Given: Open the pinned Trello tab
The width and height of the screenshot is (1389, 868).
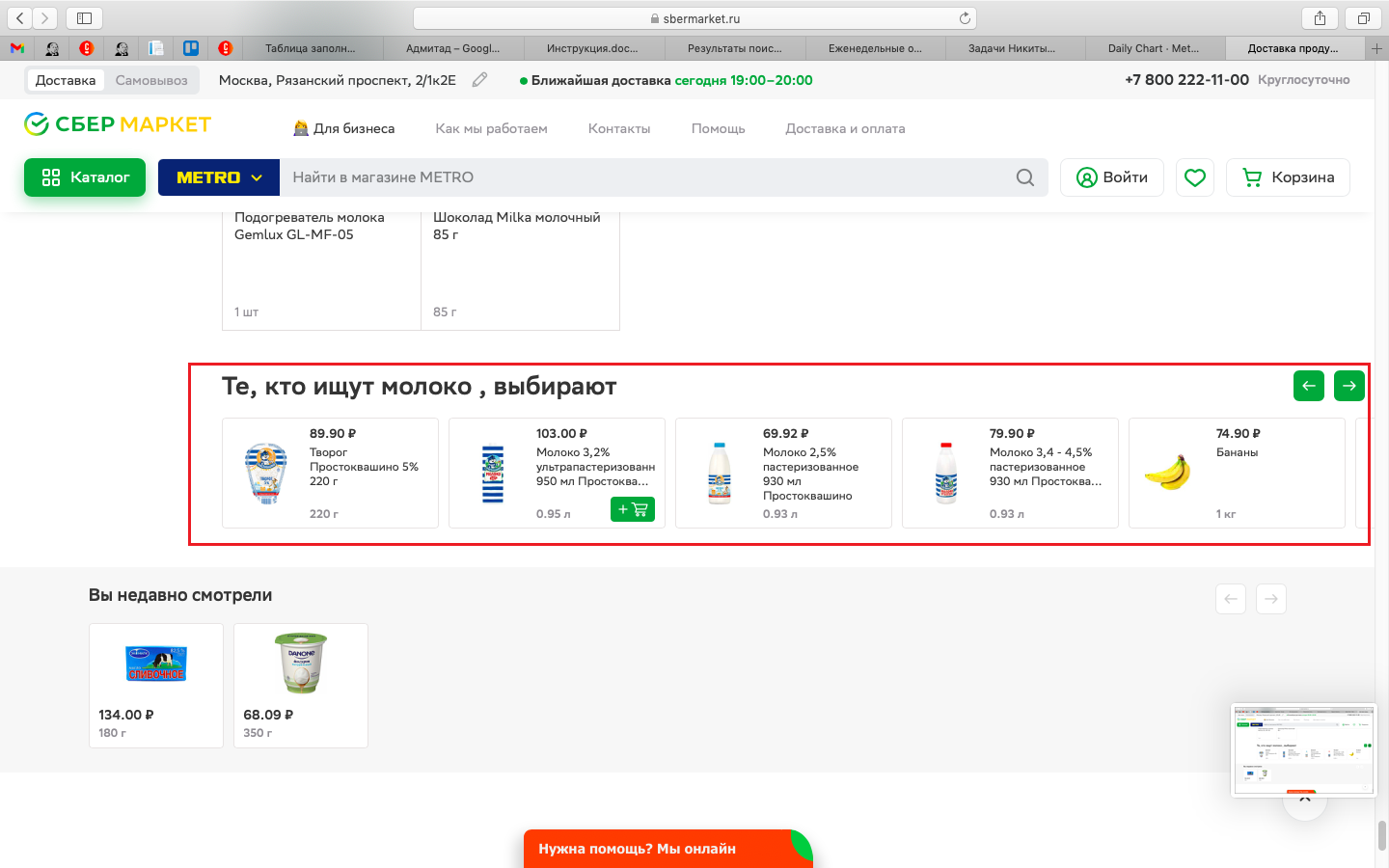Looking at the screenshot, I should pos(191,48).
